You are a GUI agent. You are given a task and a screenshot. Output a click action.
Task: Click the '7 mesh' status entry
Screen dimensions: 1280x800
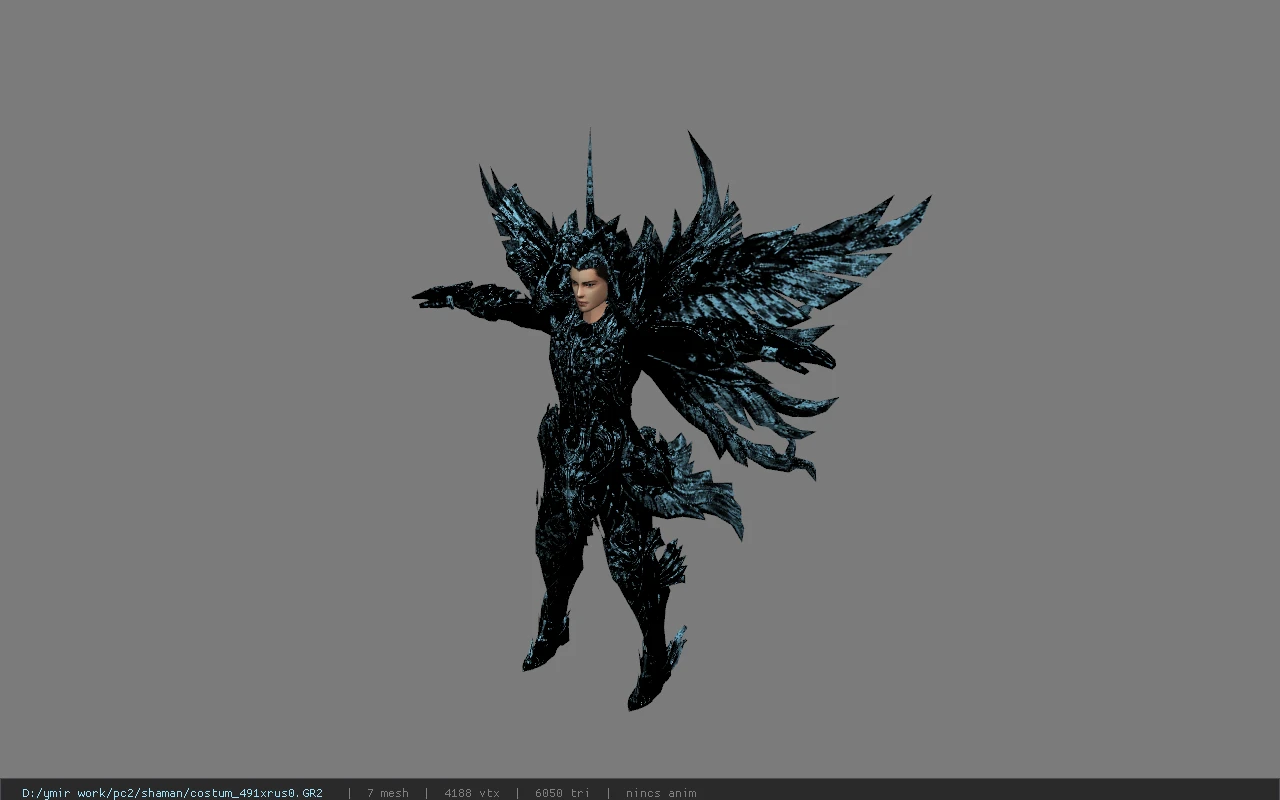pyautogui.click(x=387, y=793)
